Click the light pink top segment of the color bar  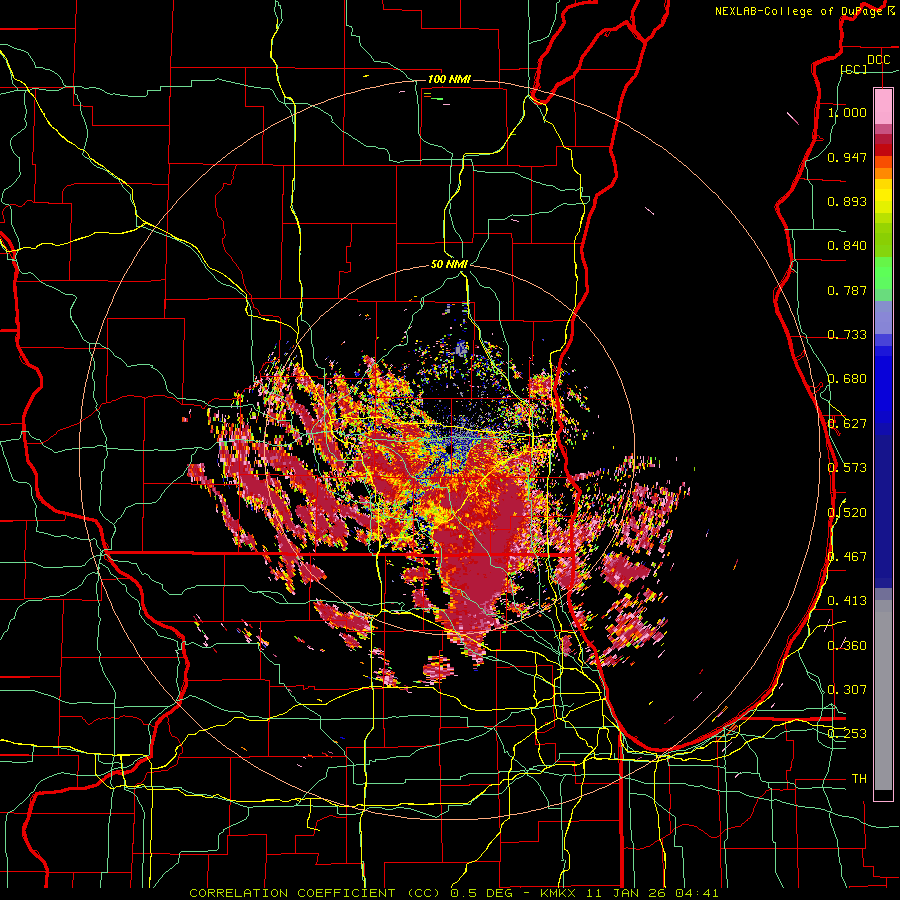pos(883,106)
